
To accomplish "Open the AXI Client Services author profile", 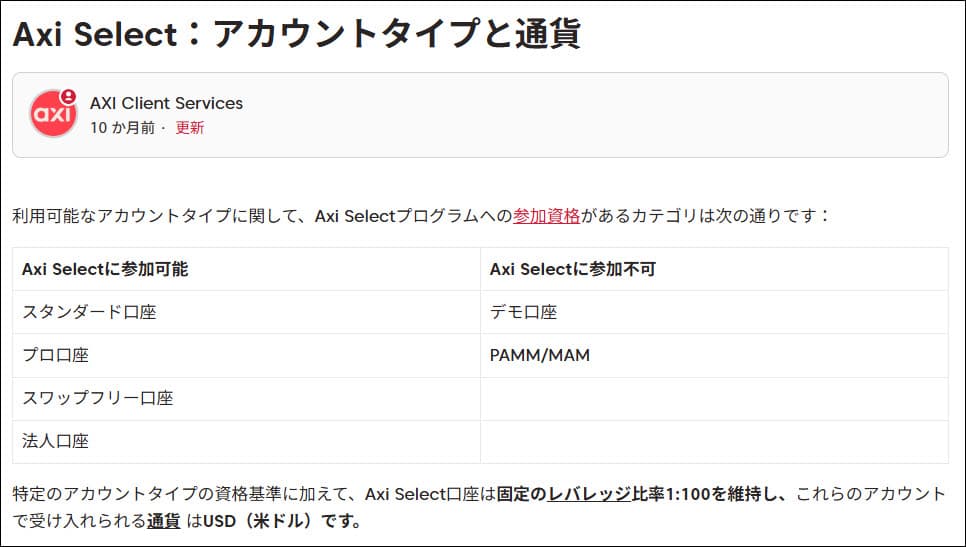I will (166, 103).
